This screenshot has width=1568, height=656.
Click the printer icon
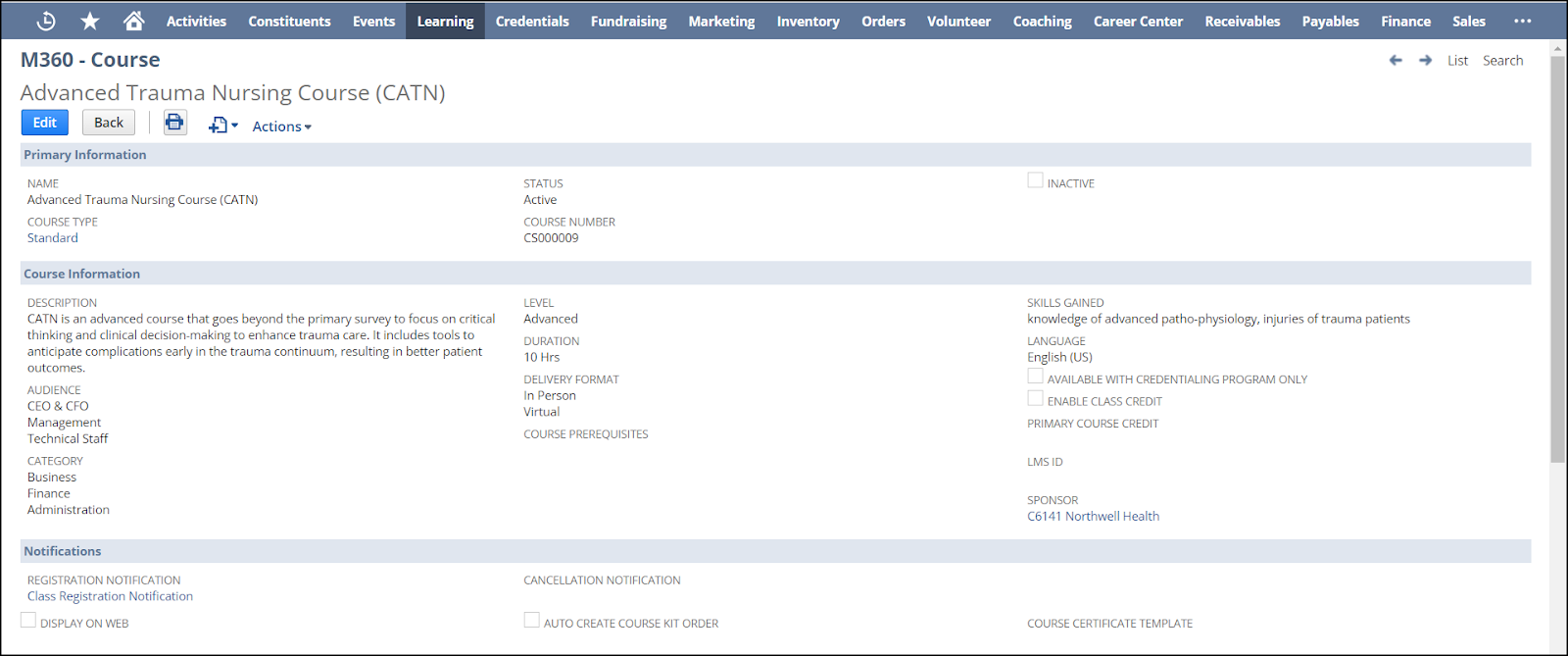[x=174, y=123]
